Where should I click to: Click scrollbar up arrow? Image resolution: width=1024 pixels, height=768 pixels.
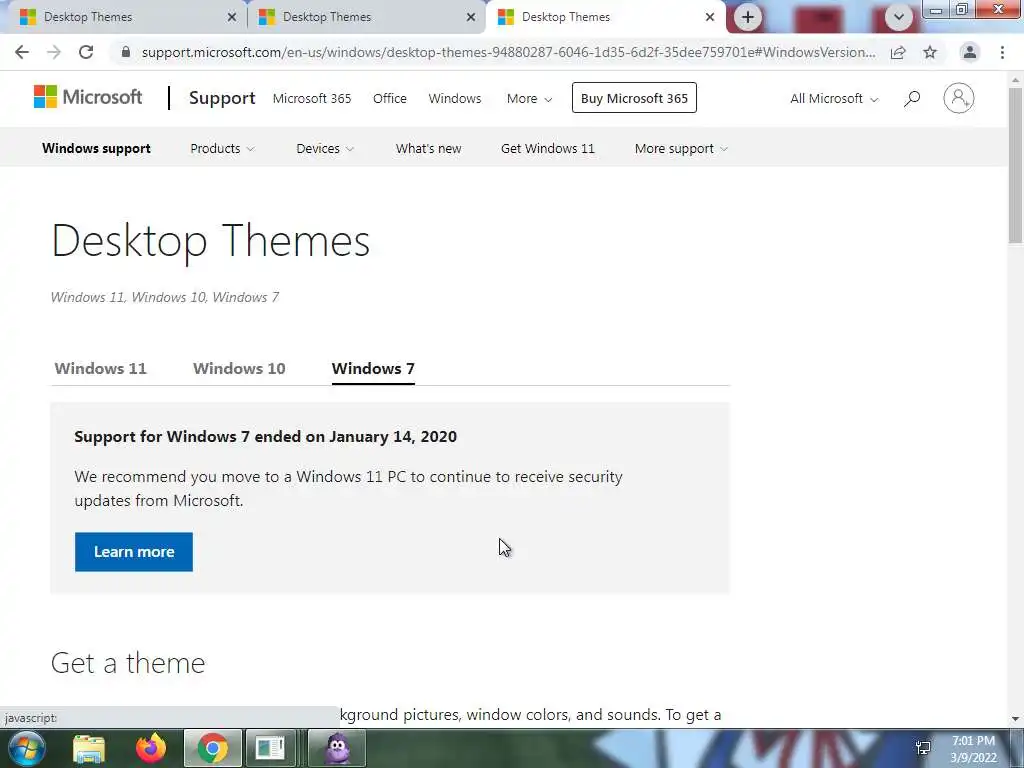coord(1015,80)
